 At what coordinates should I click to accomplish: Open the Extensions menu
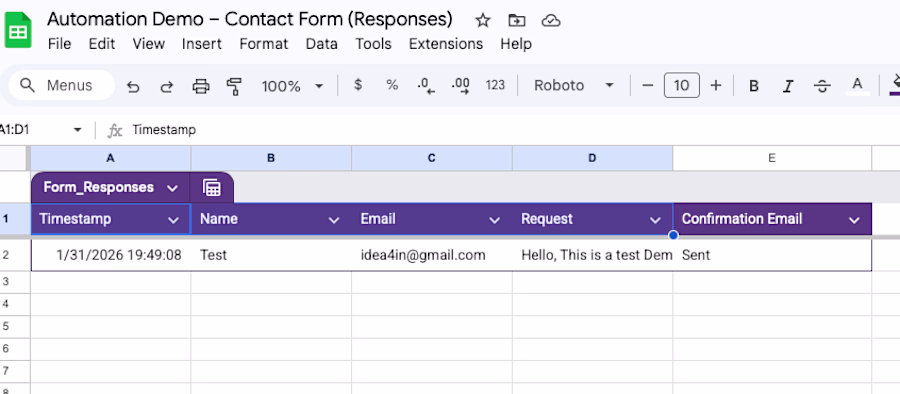pos(445,44)
